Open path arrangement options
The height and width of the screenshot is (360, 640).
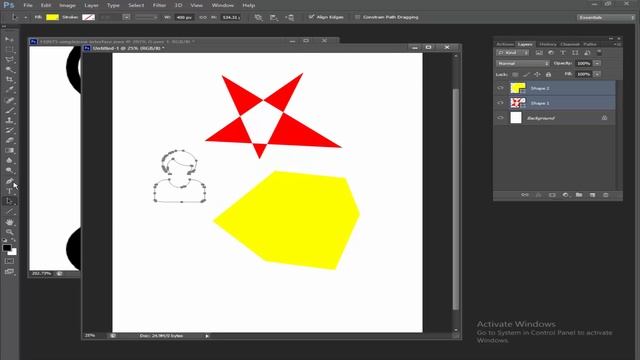tap(289, 18)
